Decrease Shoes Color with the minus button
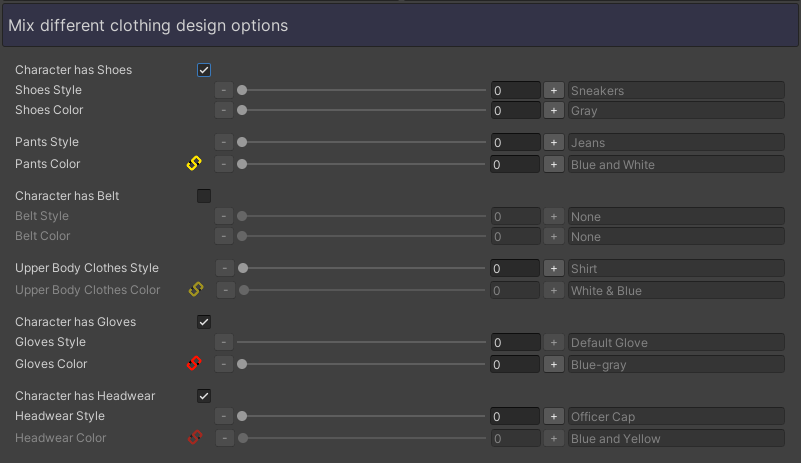The image size is (801, 463). [224, 110]
